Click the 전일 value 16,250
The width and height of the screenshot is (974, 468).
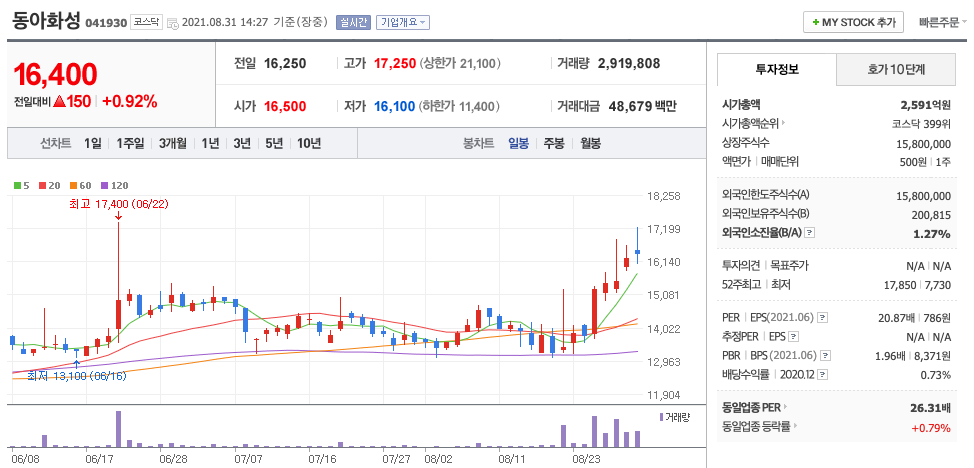[285, 63]
